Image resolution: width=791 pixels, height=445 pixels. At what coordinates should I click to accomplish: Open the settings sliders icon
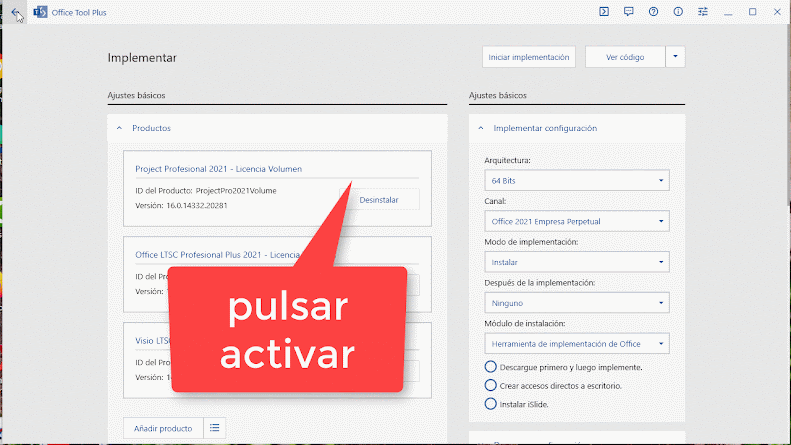(703, 12)
